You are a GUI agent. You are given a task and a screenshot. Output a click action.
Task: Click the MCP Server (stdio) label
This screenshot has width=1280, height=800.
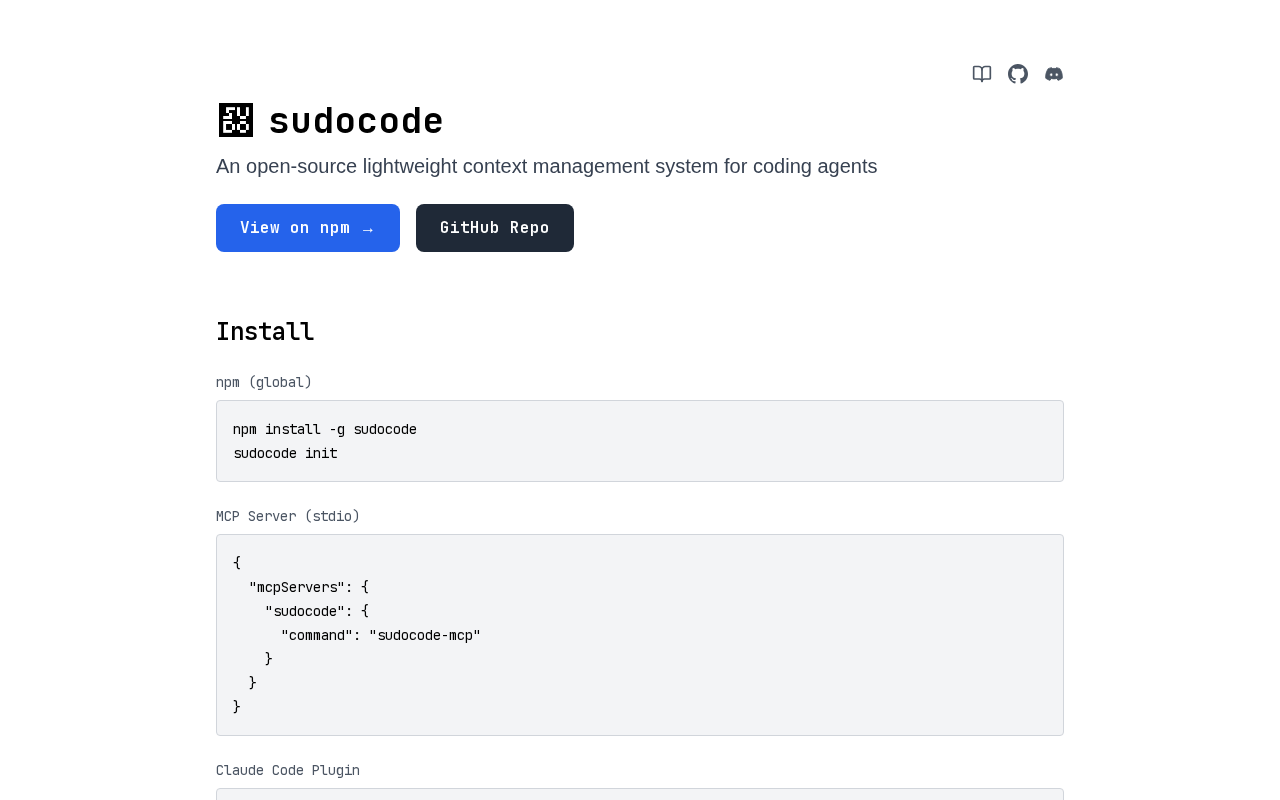click(x=288, y=516)
